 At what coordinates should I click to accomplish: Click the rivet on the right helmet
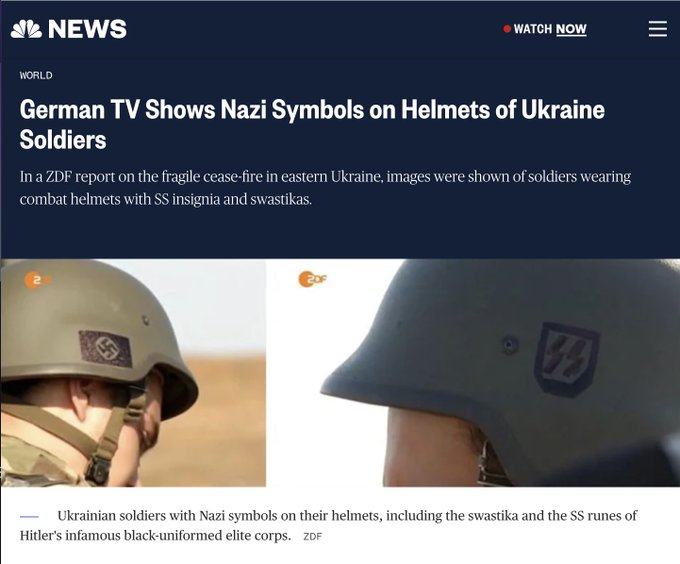(x=509, y=345)
